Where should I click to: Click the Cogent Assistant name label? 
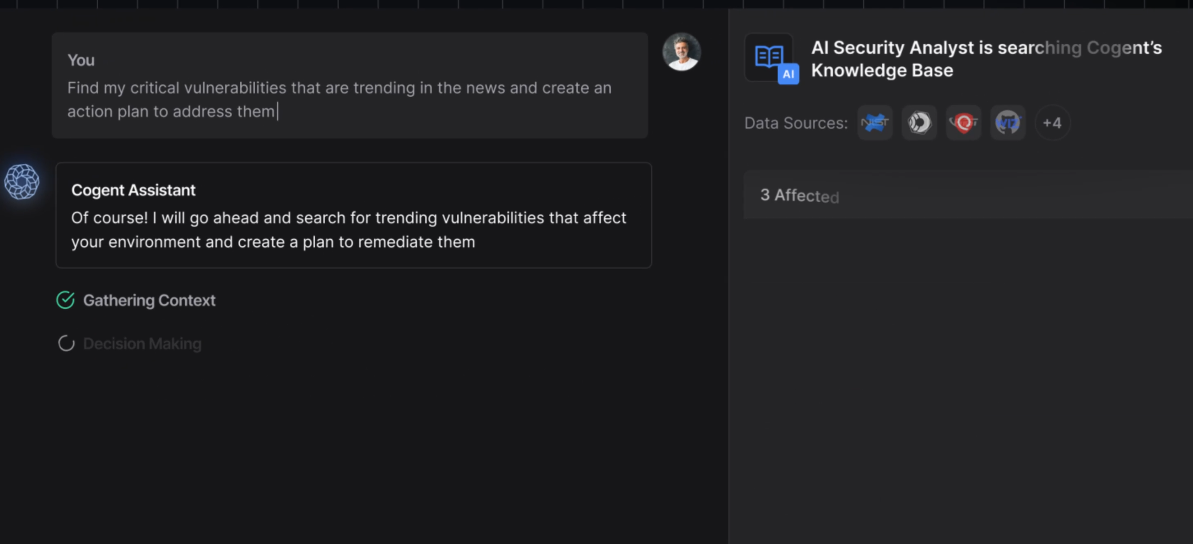(x=133, y=190)
